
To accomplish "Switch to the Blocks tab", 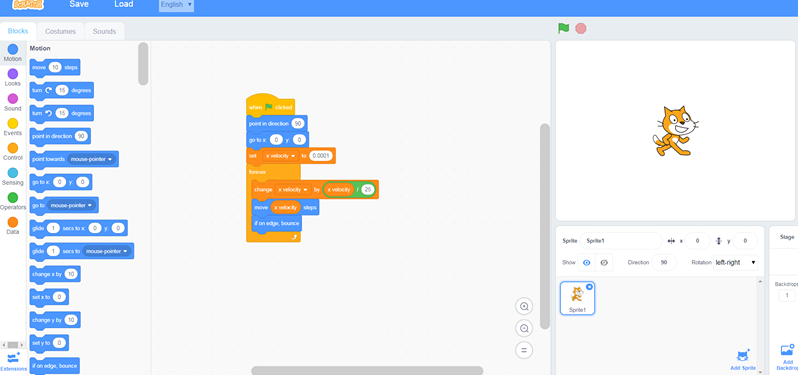I will click(x=18, y=31).
